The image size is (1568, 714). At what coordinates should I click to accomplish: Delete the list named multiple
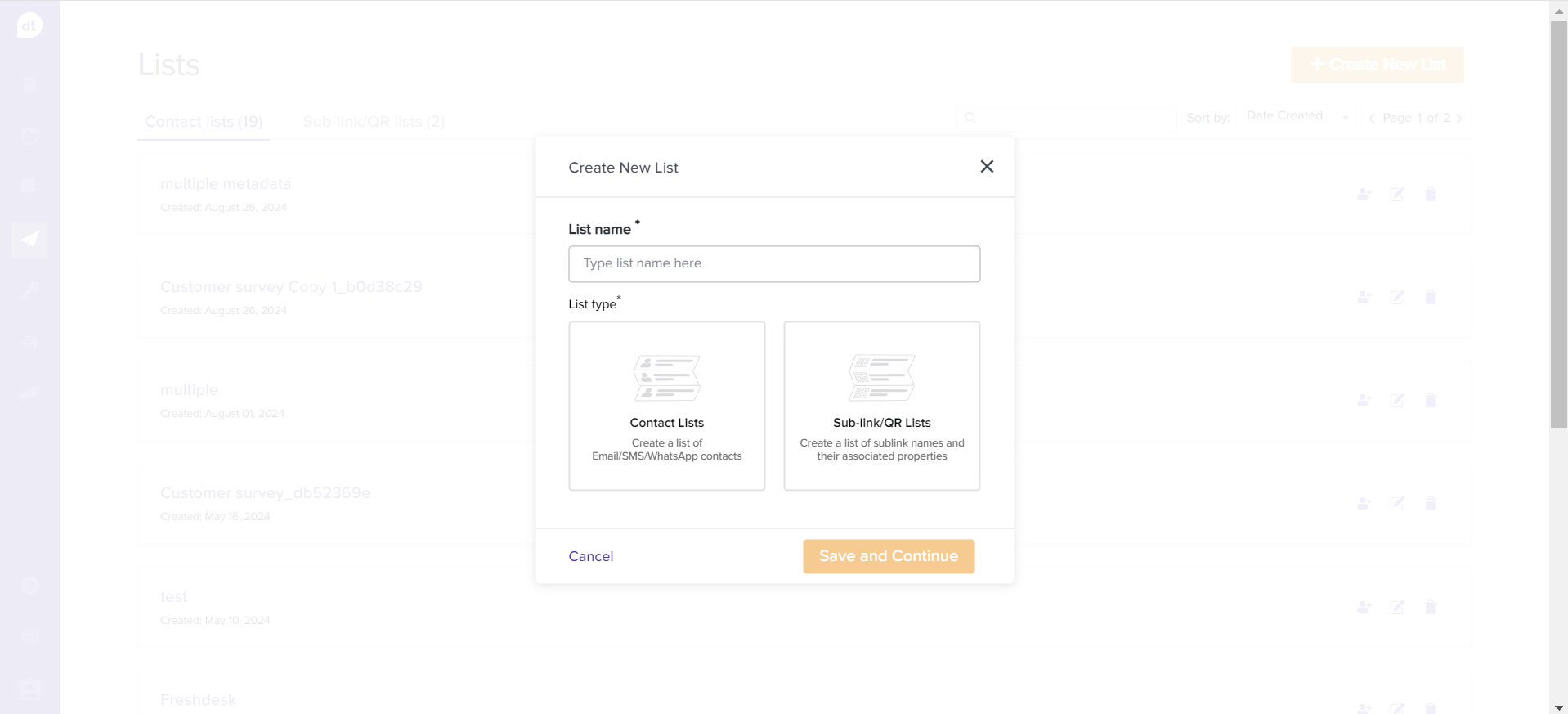(x=1430, y=401)
